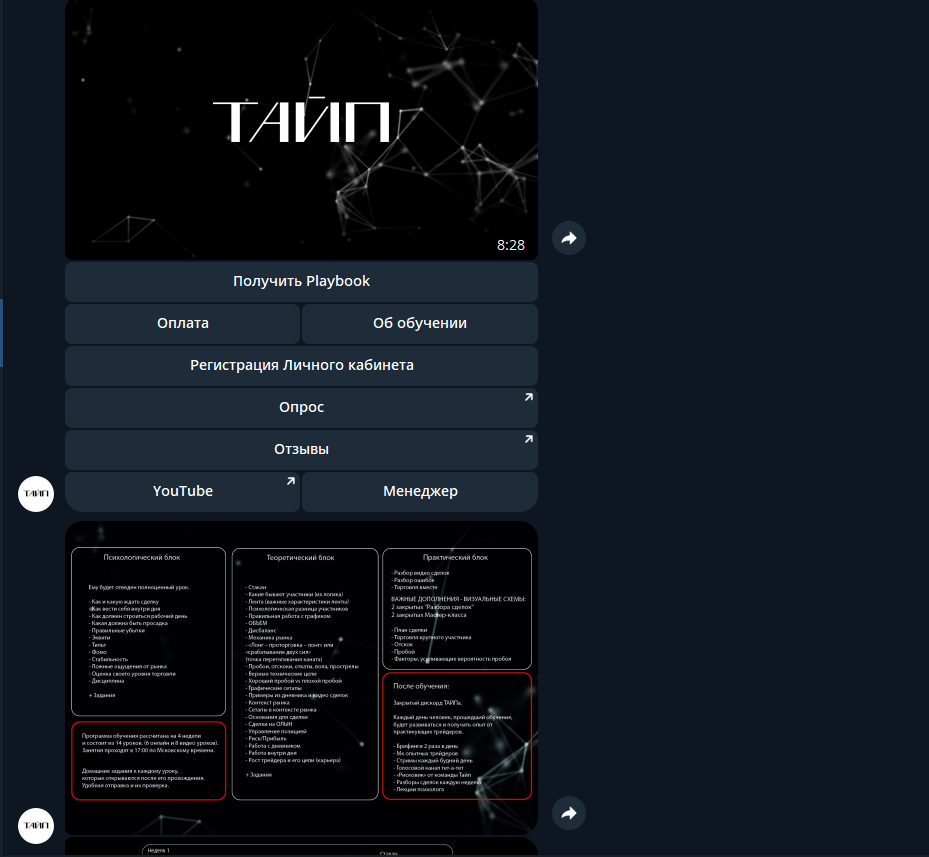Forward the course program image with share arrow
This screenshot has height=857, width=929.
[x=569, y=813]
